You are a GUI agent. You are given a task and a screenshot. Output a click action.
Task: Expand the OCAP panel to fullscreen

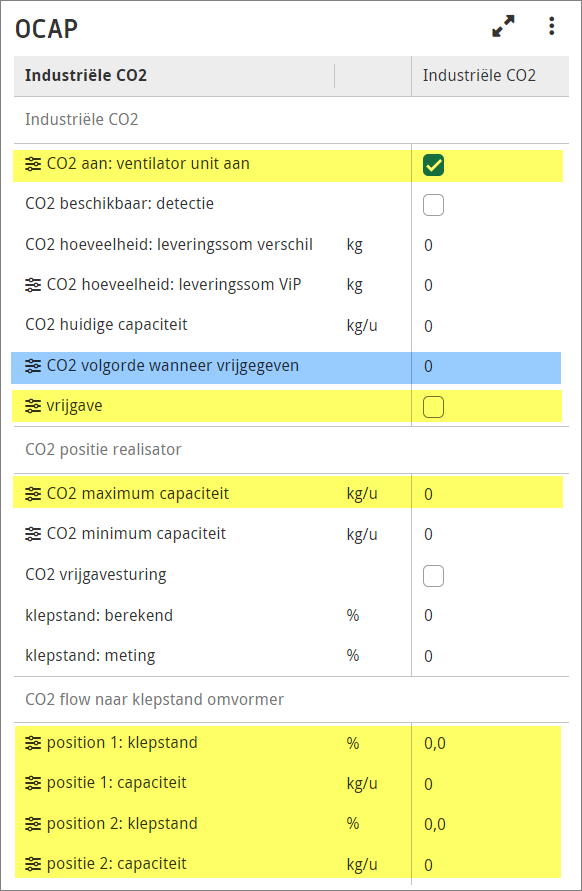tap(503, 26)
